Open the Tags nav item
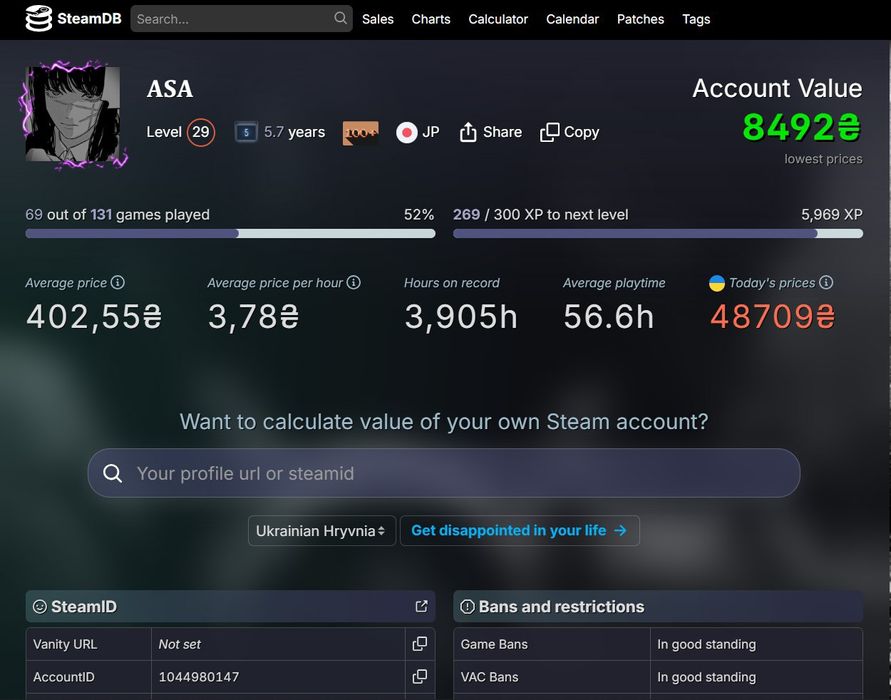Screen dimensions: 891x700 [696, 19]
